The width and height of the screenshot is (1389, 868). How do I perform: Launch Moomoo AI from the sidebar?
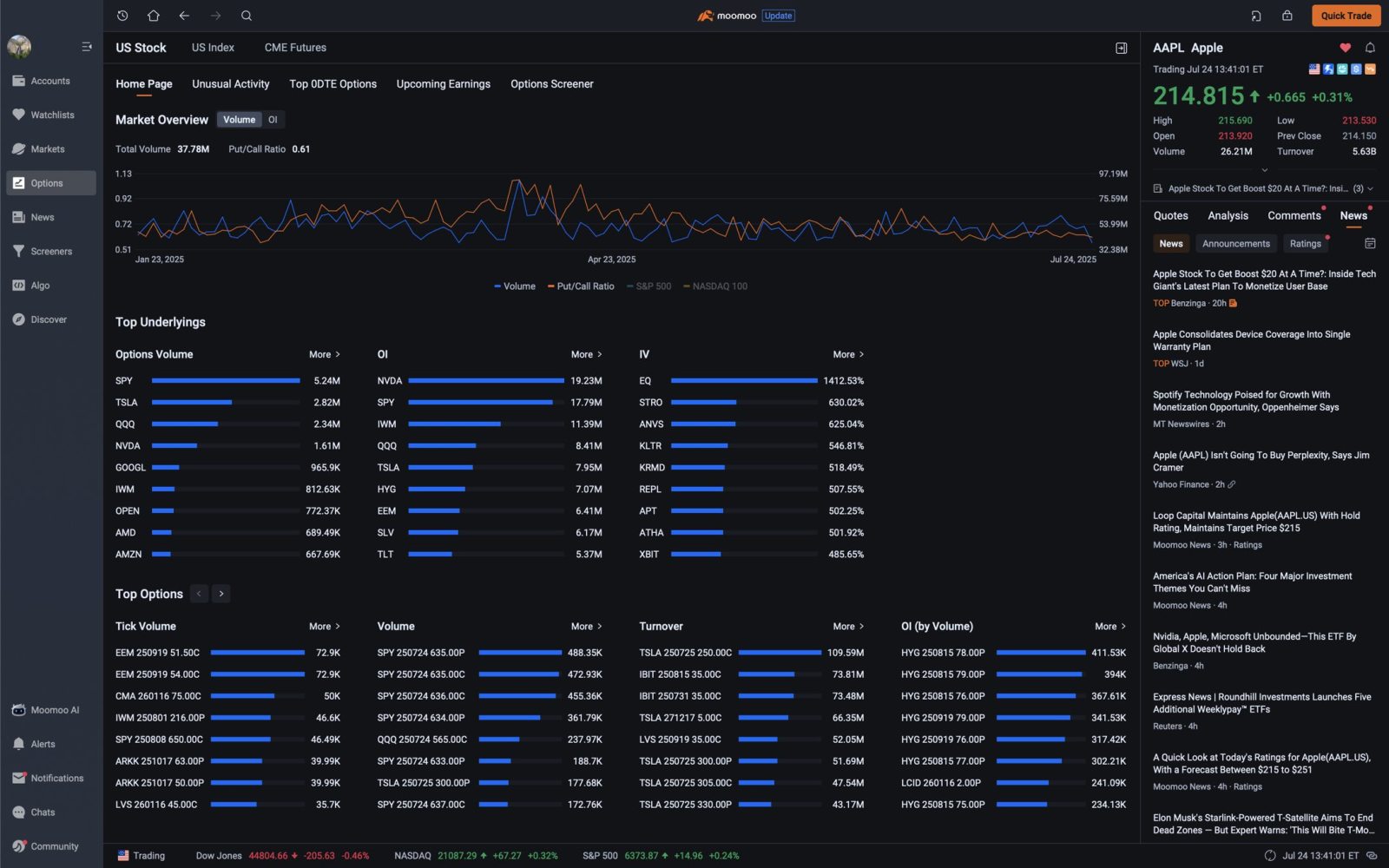point(51,710)
